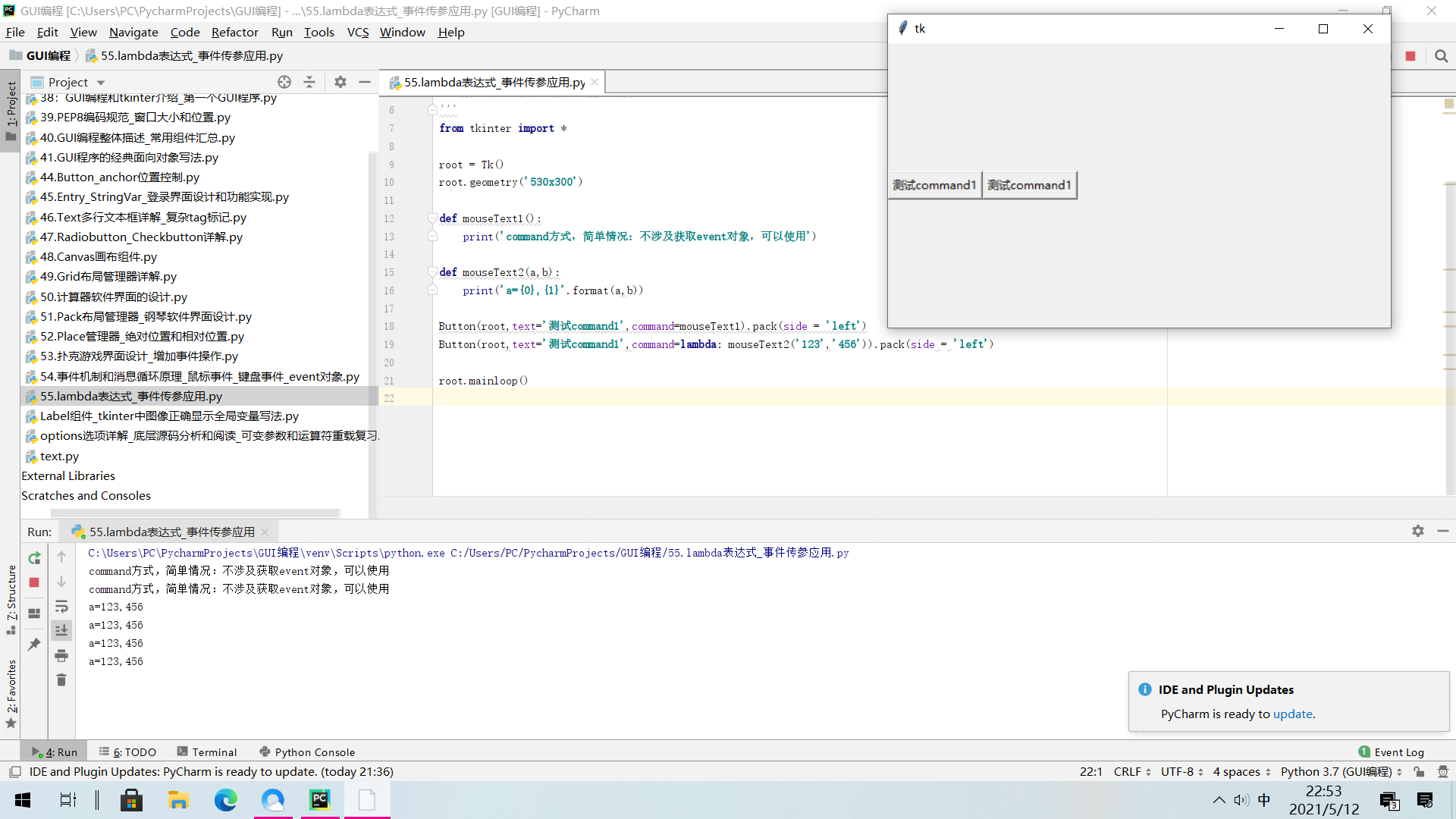Select 48.Canvas画布组件.py in project tree

99,256
